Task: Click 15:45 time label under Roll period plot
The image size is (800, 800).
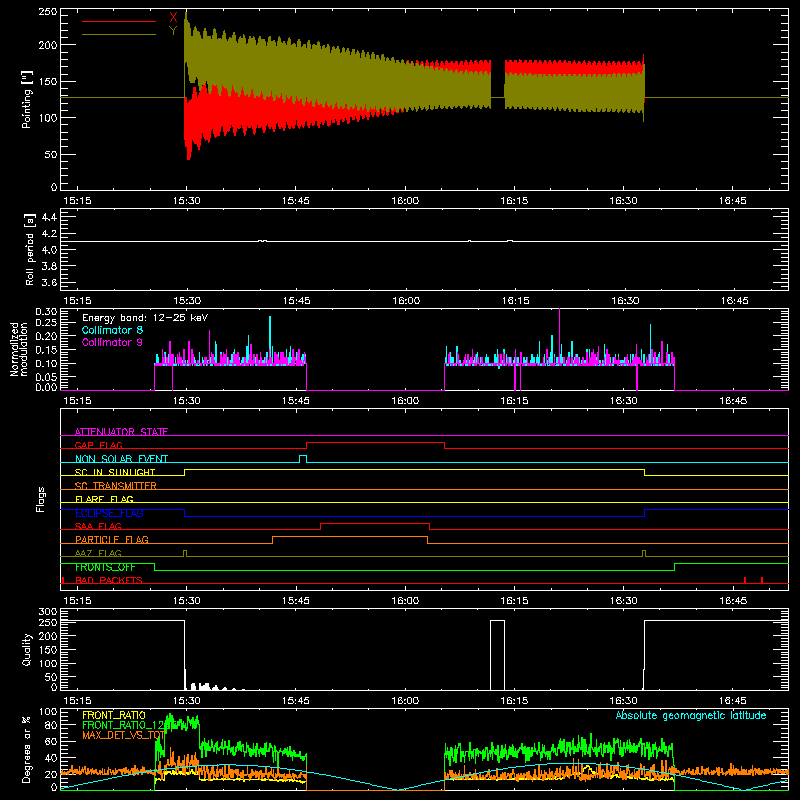Action: pyautogui.click(x=296, y=301)
